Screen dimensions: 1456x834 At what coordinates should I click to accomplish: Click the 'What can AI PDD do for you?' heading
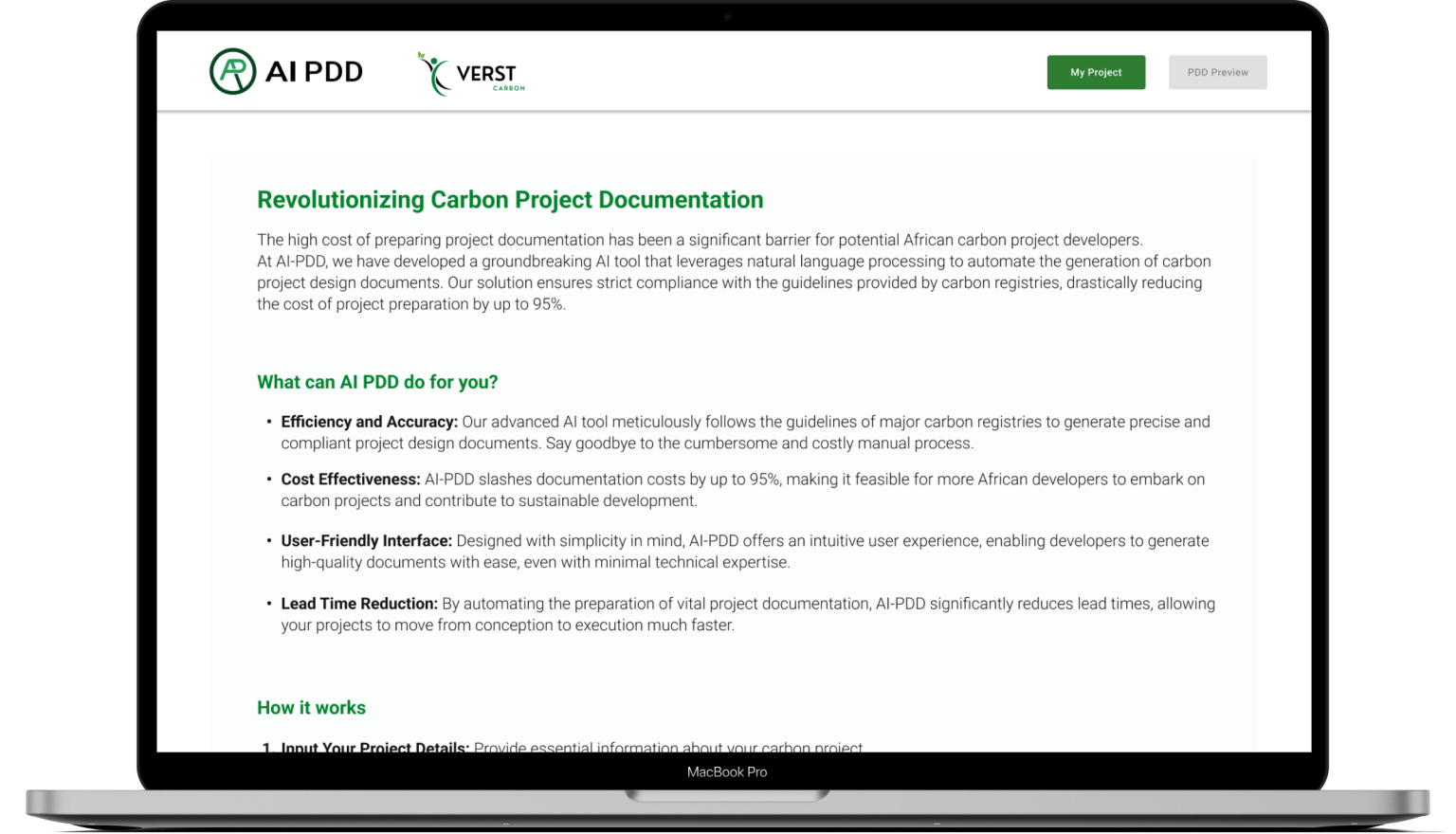[376, 382]
